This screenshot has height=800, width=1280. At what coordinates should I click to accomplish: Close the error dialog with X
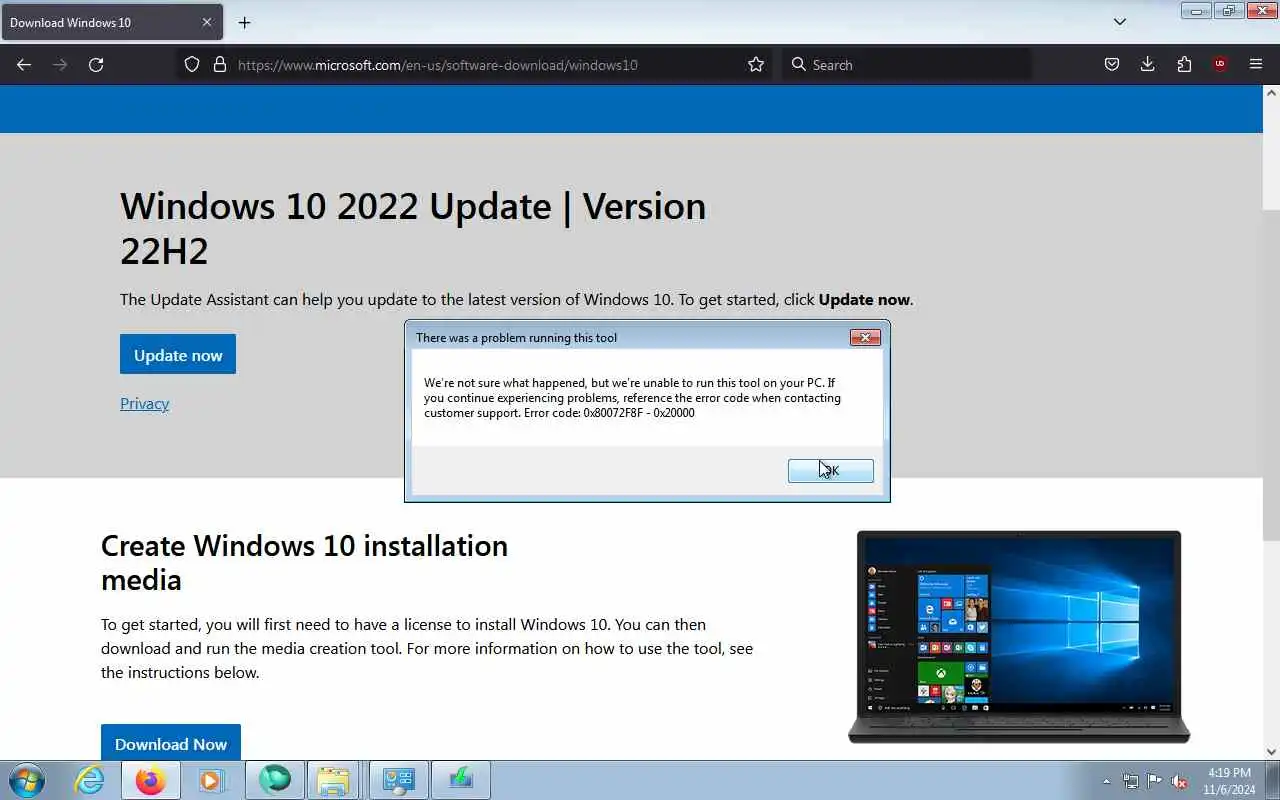point(865,337)
